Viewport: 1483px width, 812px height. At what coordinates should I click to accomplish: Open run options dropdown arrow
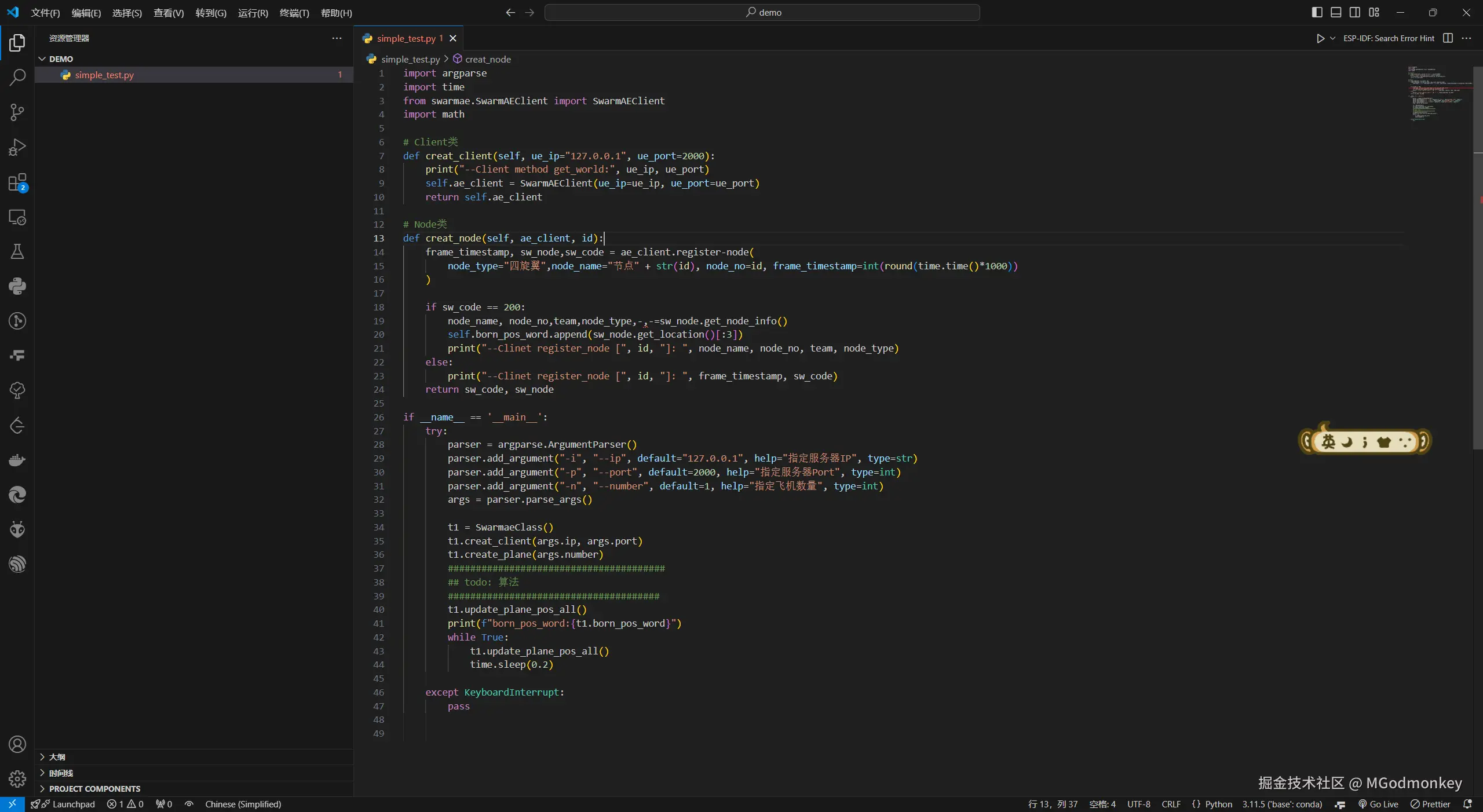click(x=1332, y=38)
